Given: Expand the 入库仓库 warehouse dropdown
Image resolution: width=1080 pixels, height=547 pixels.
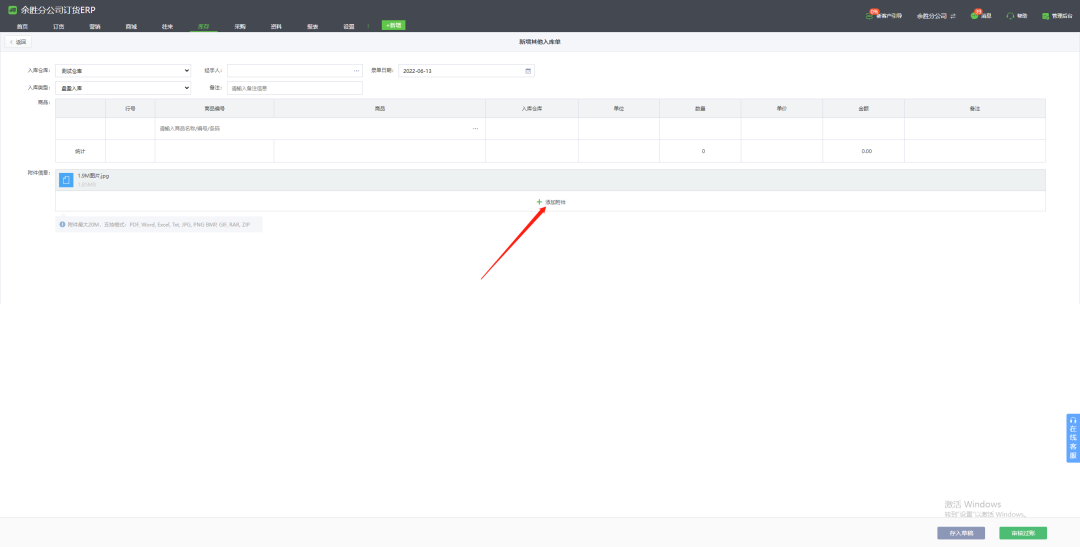Looking at the screenshot, I should click(122, 71).
